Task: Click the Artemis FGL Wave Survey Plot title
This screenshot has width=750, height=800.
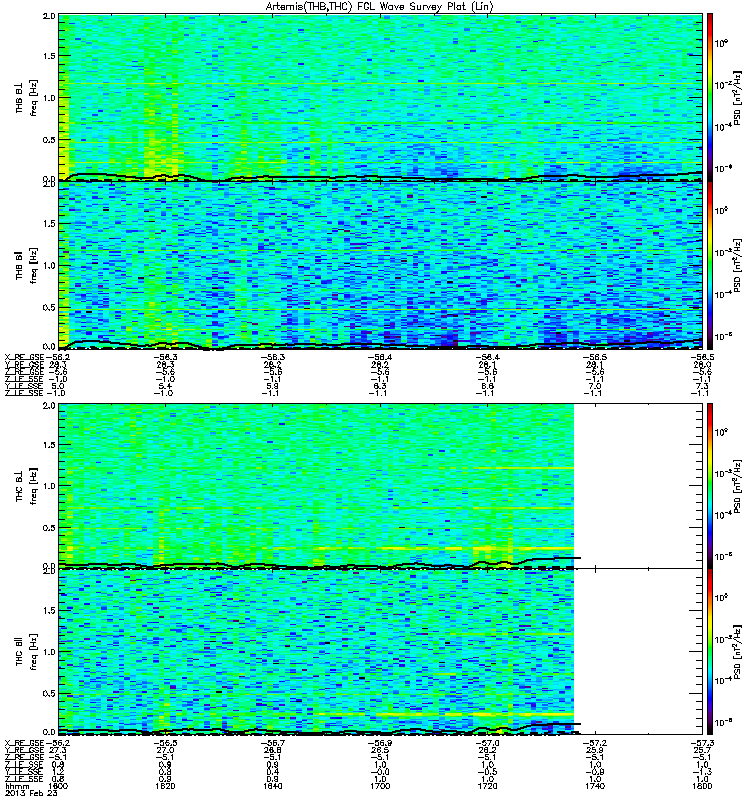Action: [380, 7]
